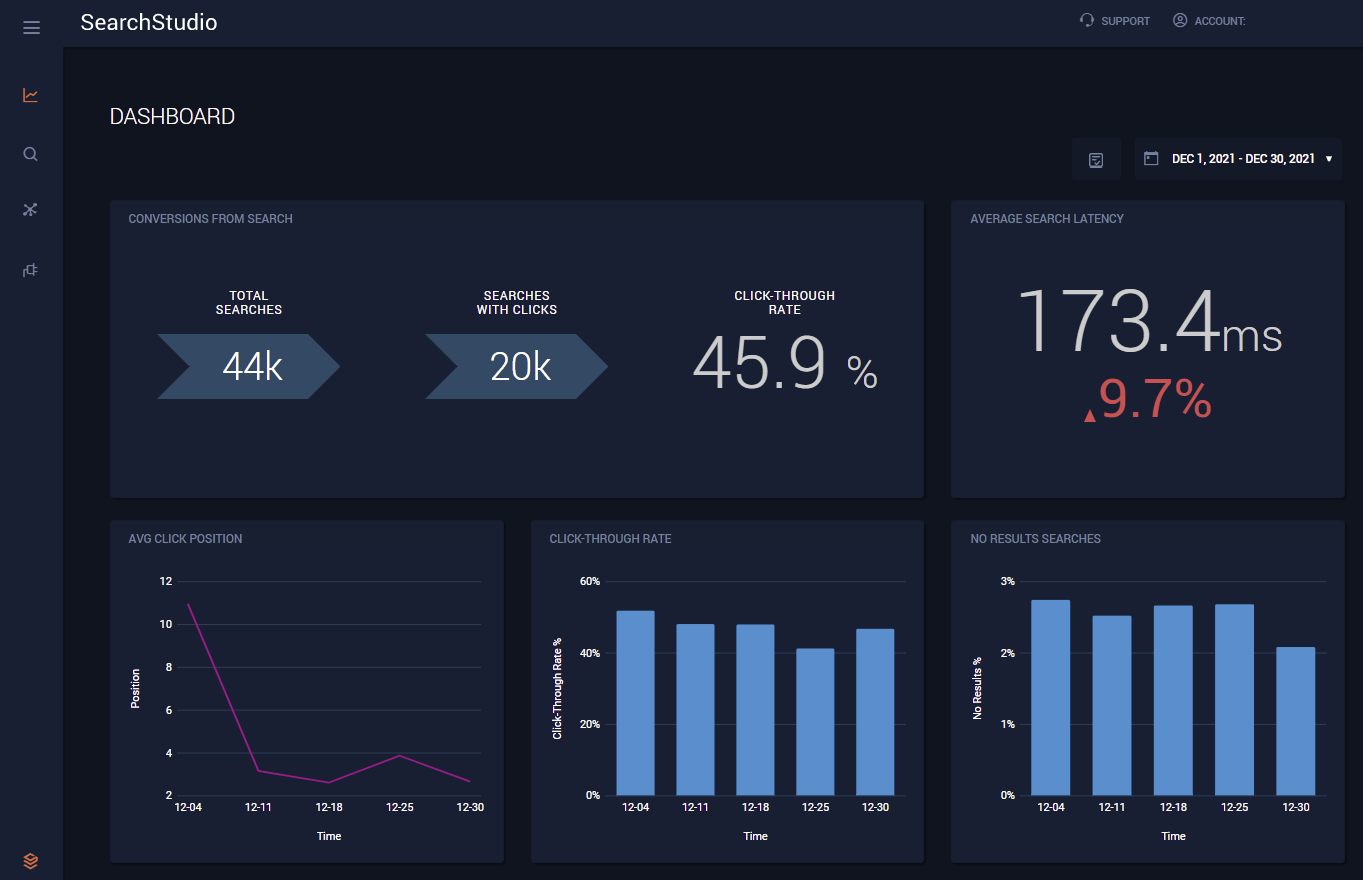The width and height of the screenshot is (1363, 880).
Task: Click the 173.4ms latency value
Action: click(1149, 320)
